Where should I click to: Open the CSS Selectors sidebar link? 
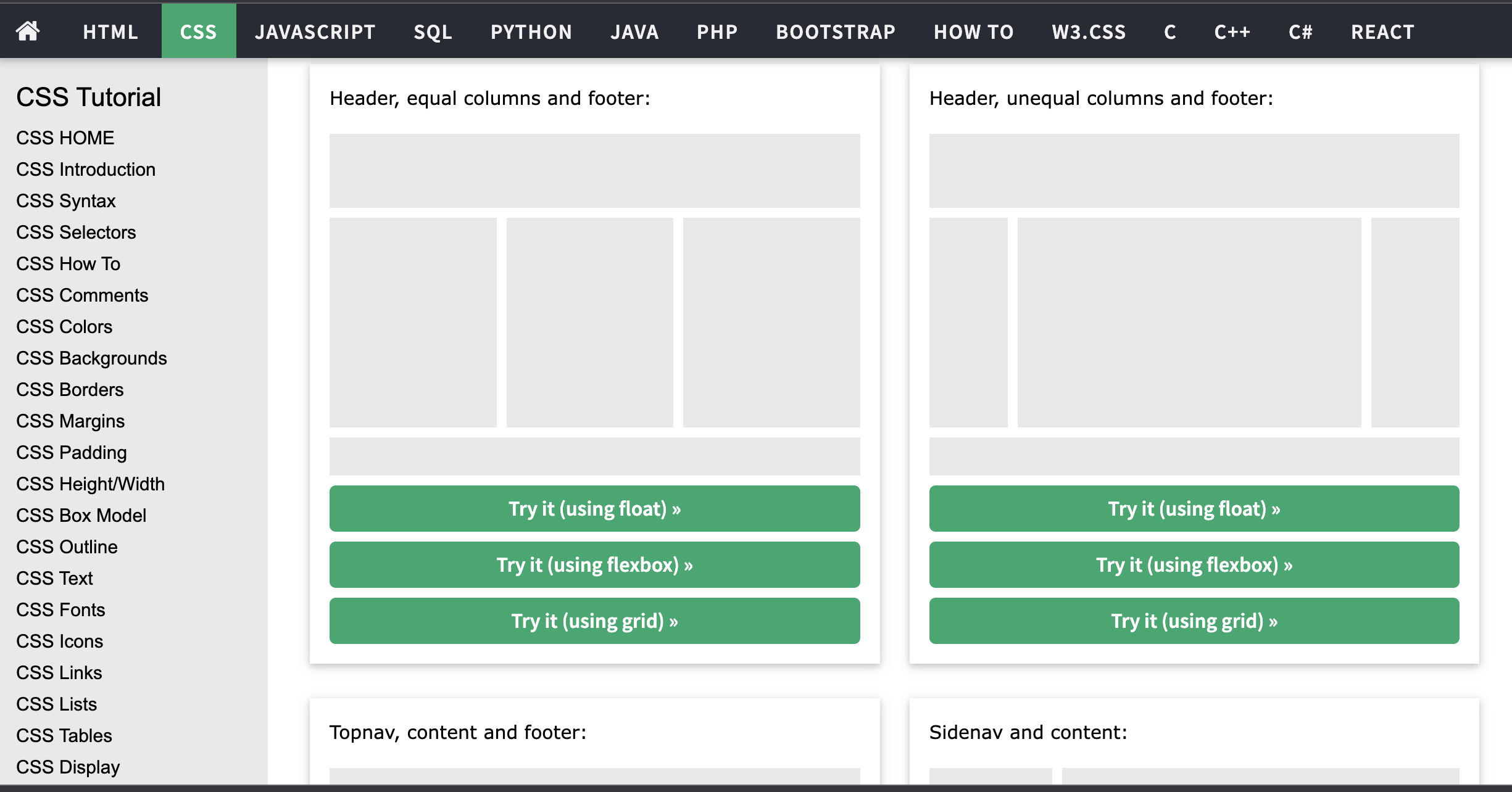click(75, 232)
